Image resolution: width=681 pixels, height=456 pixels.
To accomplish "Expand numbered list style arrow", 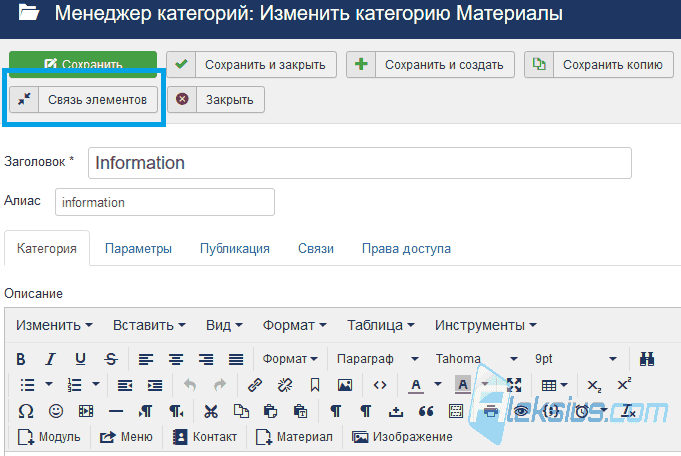I will pos(96,384).
